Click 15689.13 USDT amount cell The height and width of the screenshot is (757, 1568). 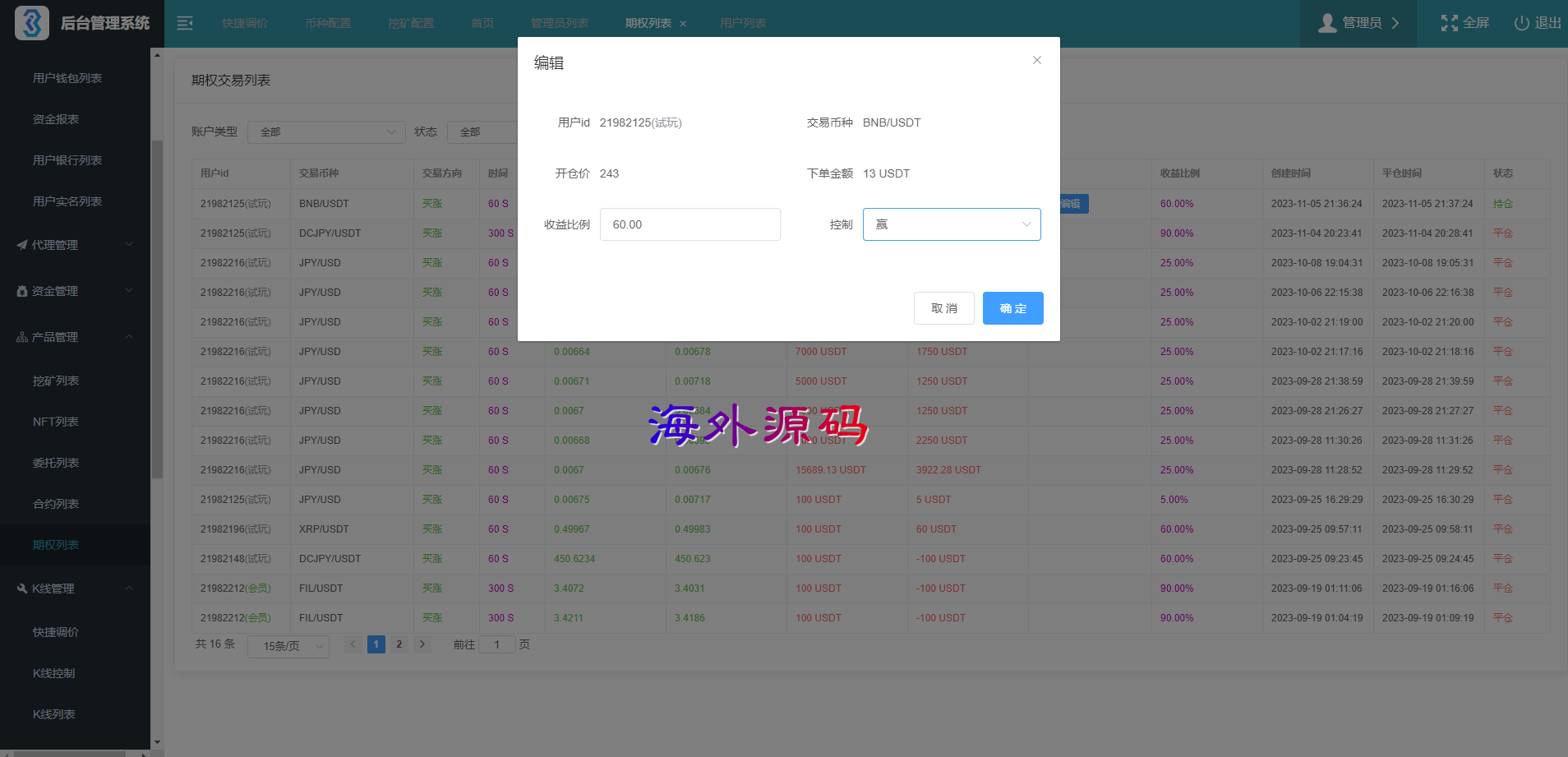point(831,470)
